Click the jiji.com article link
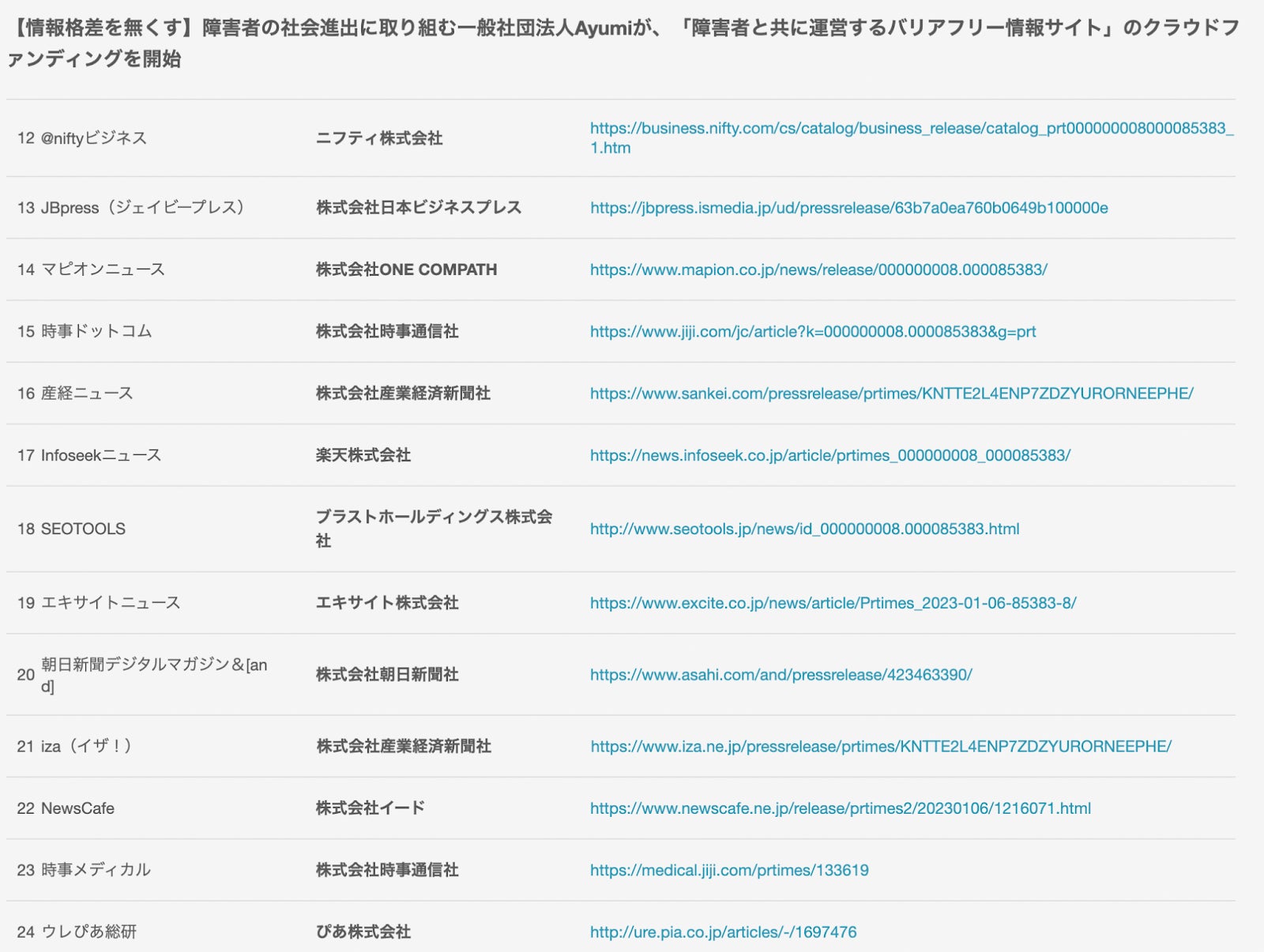Image resolution: width=1264 pixels, height=952 pixels. (813, 332)
